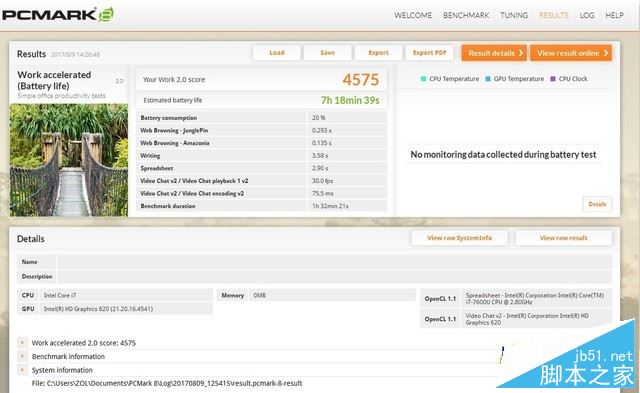Click Video Chat encoding v2 row
Screen dimensions: 640x393
tap(262, 193)
